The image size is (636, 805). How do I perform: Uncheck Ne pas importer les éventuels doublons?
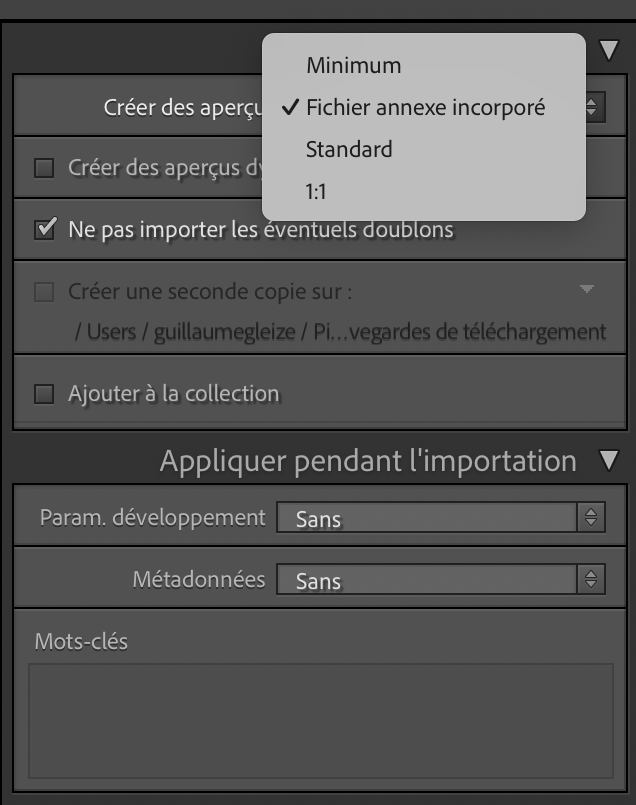pyautogui.click(x=44, y=230)
